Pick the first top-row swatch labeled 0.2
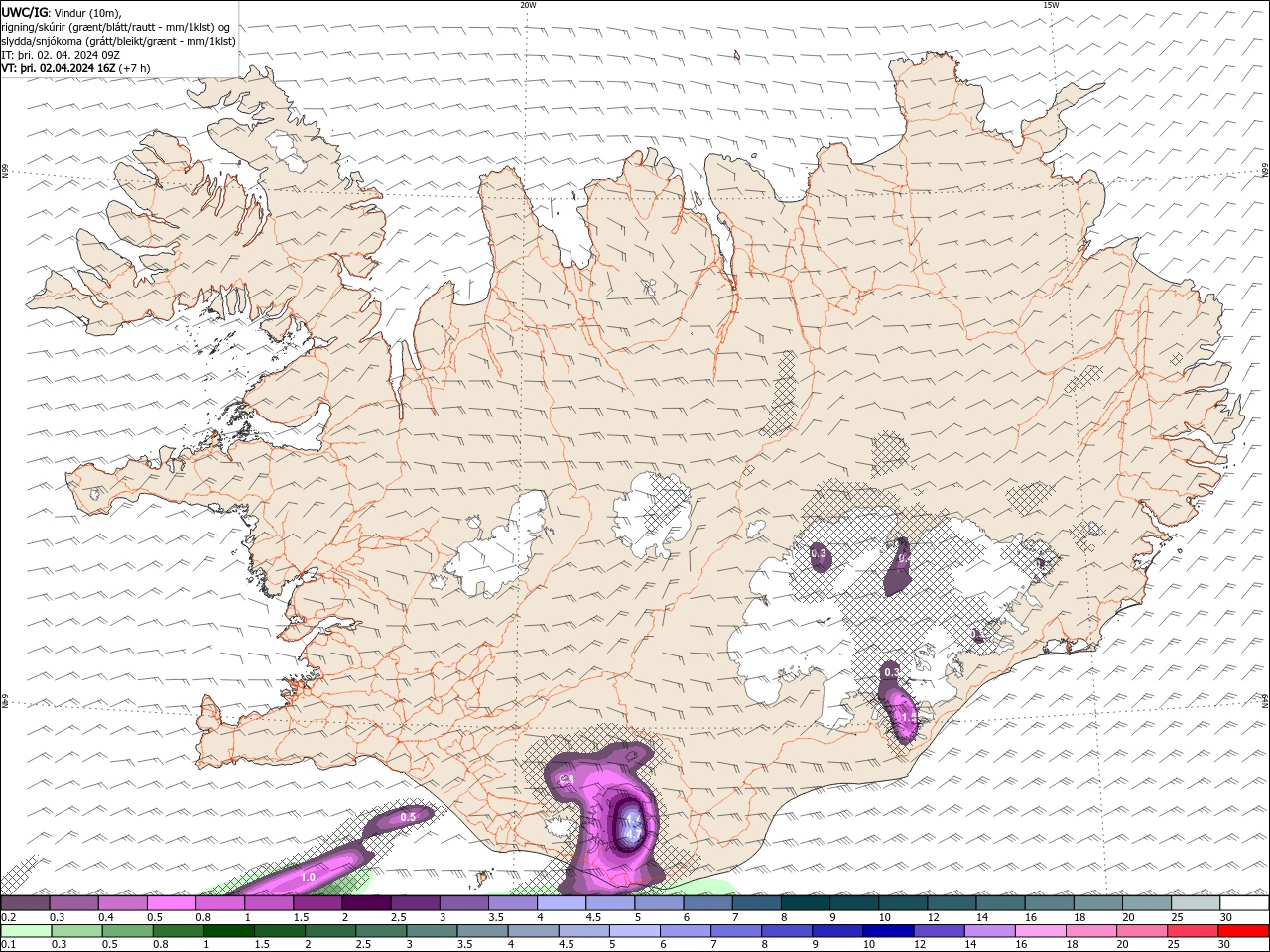 click(x=25, y=903)
